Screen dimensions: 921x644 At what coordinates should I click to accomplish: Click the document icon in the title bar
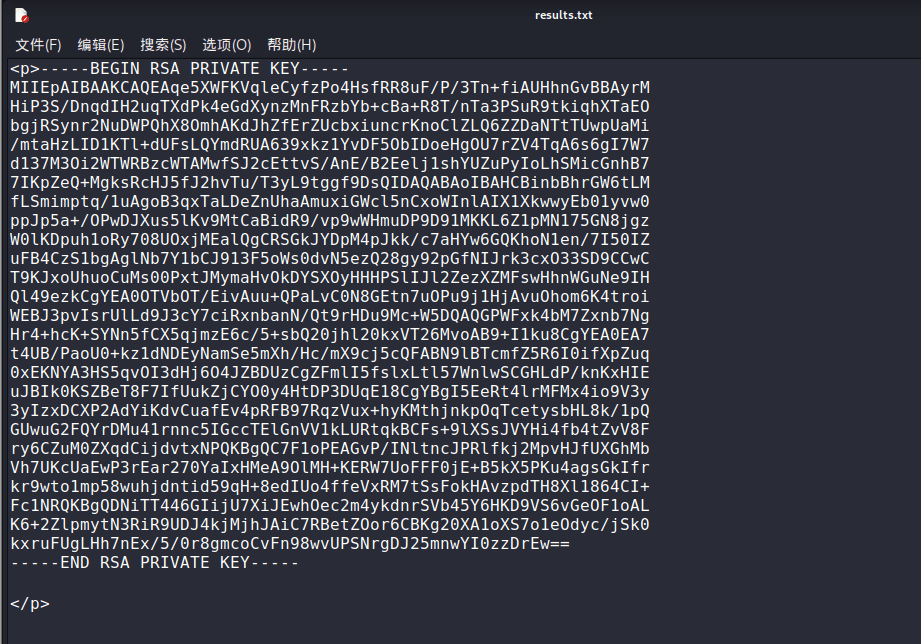21,15
